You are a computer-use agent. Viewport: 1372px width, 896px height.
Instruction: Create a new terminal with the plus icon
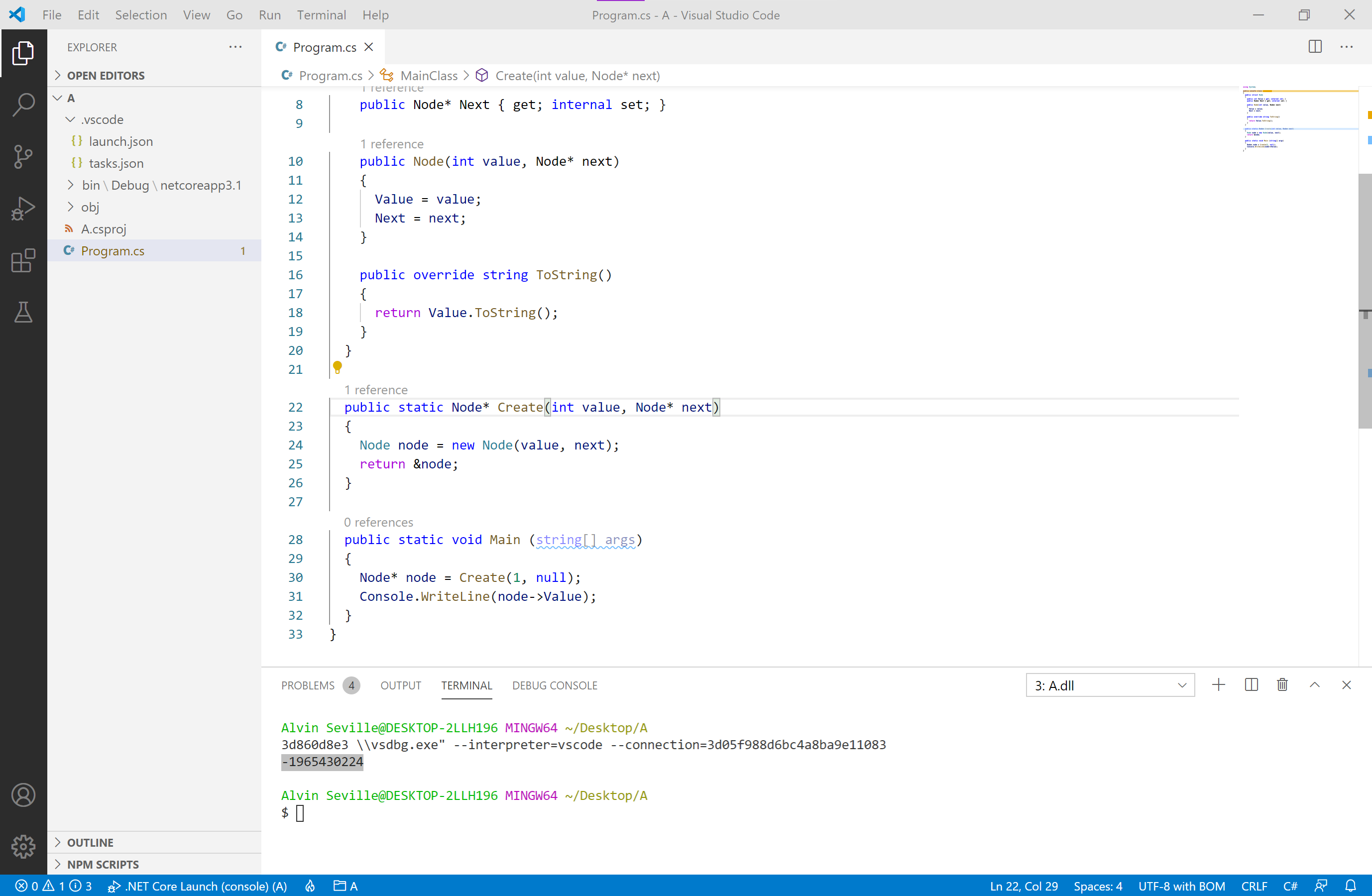point(1219,685)
